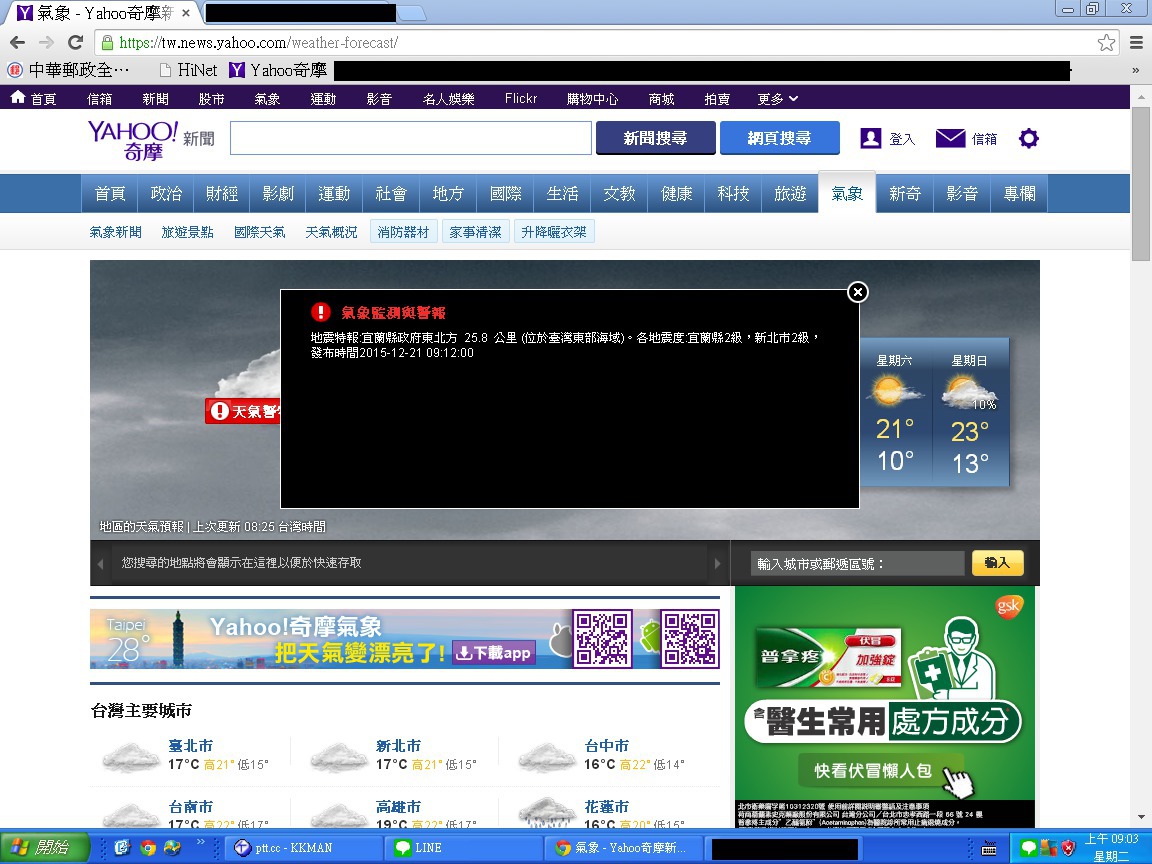Switch to LINE window in the taskbar
The image size is (1152, 864).
coord(463,848)
